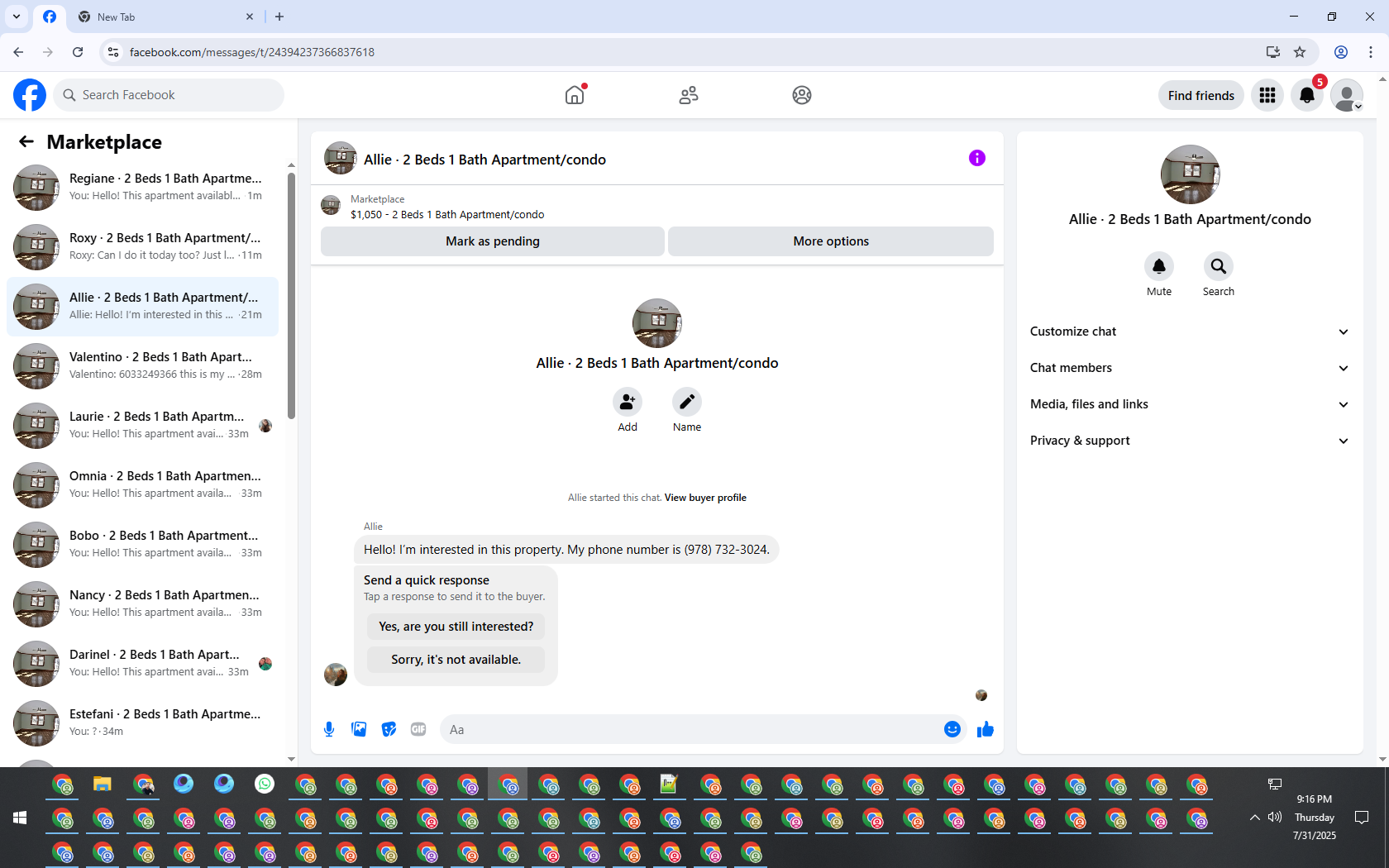View site information icon in address bar

[114, 52]
